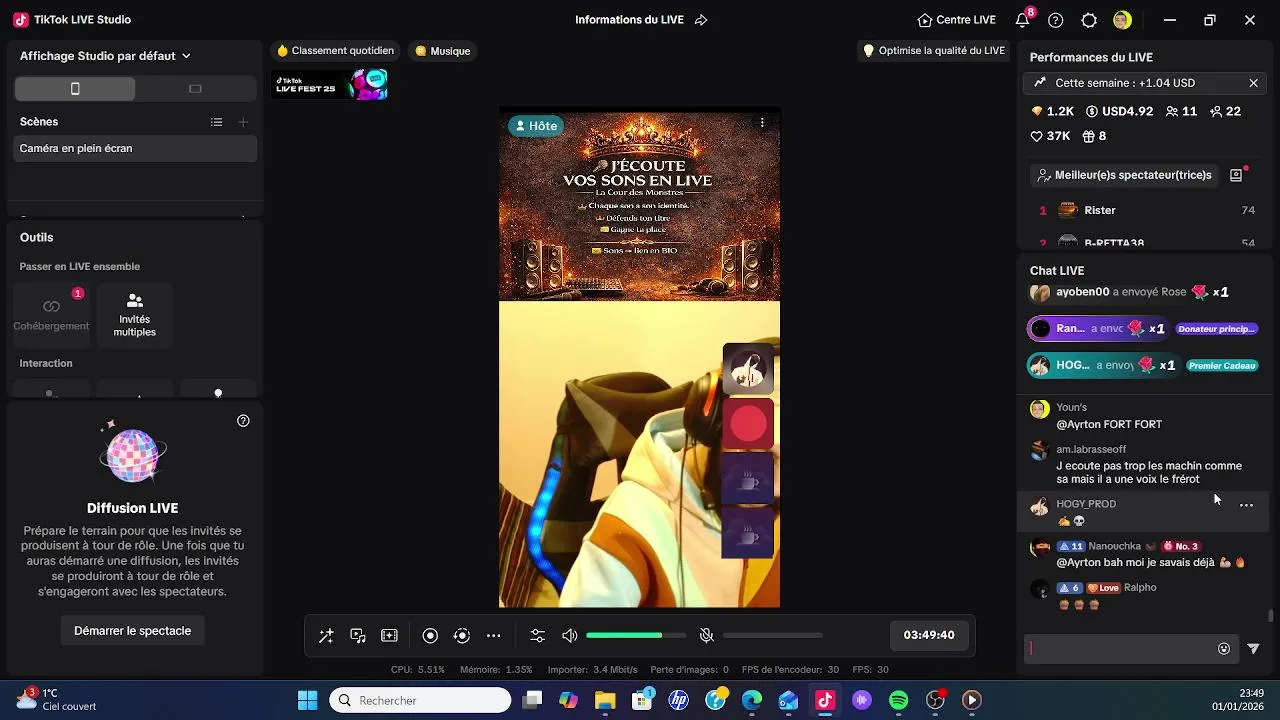This screenshot has width=1280, height=720.
Task: Open HOGY_PROD message options menu
Action: point(1246,505)
